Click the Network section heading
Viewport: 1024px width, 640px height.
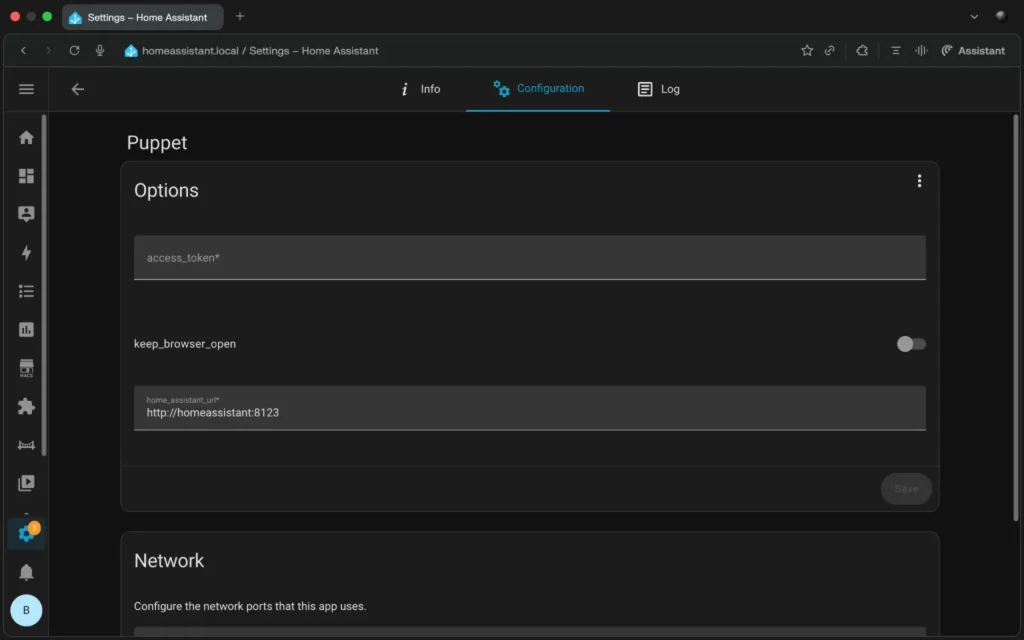(x=169, y=560)
